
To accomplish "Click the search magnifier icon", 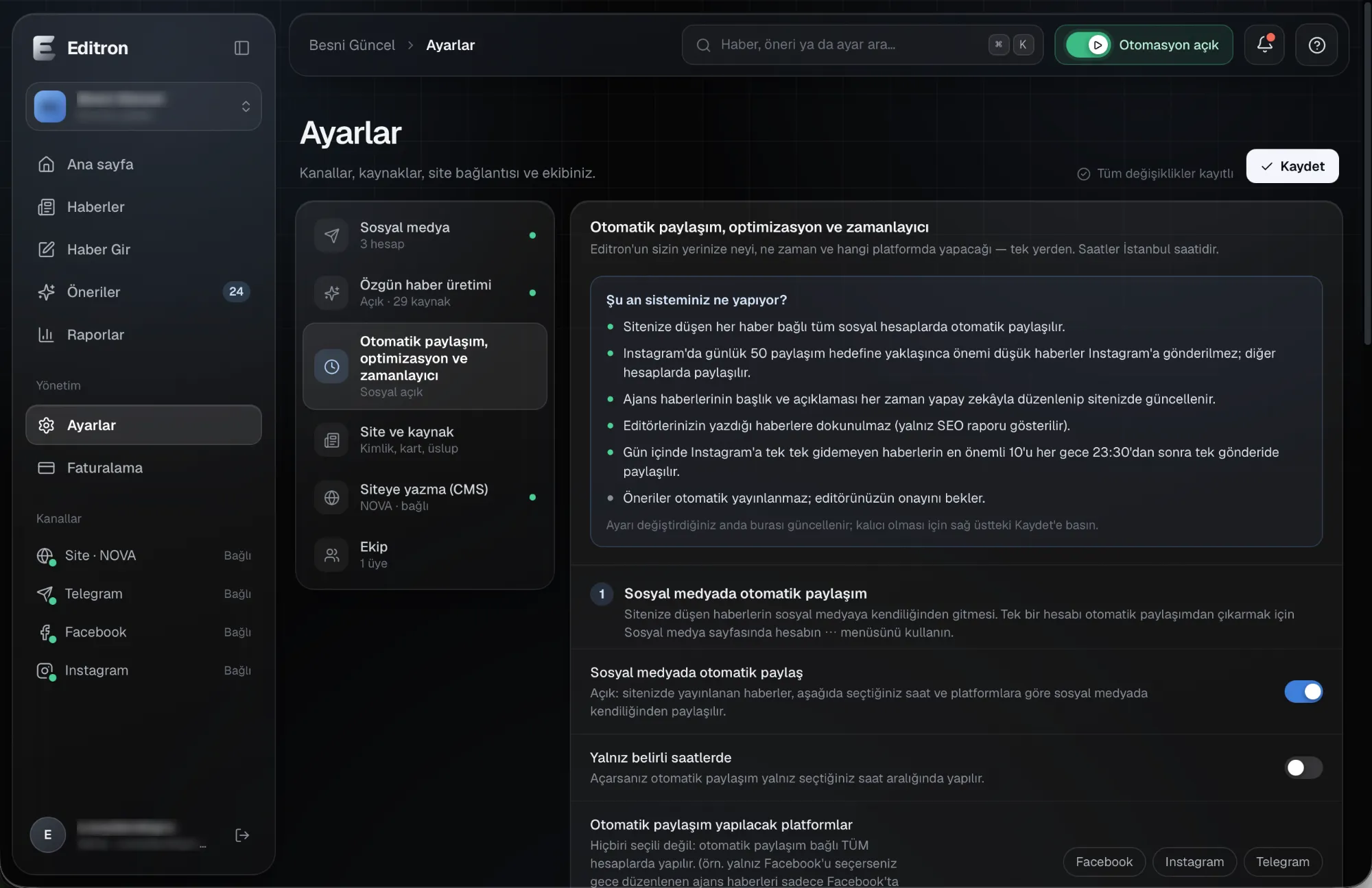I will click(x=703, y=45).
